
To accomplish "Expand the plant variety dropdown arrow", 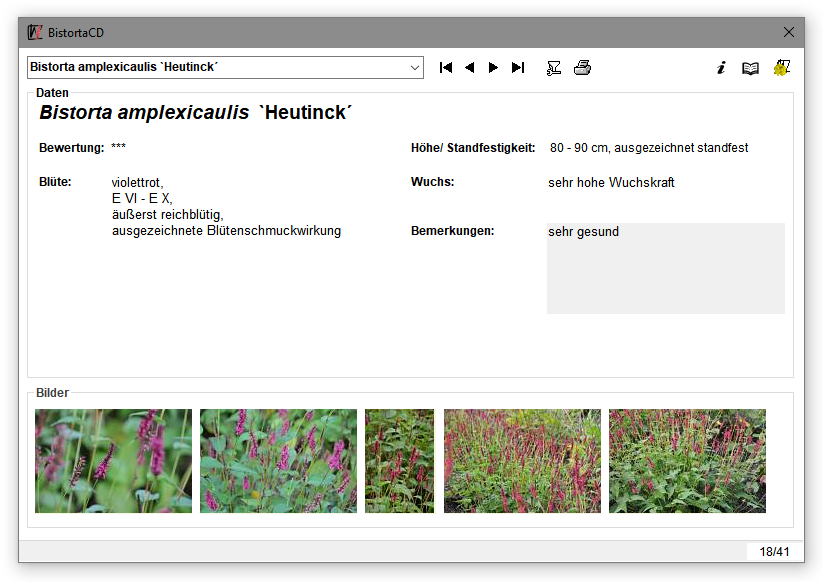I will pyautogui.click(x=415, y=68).
